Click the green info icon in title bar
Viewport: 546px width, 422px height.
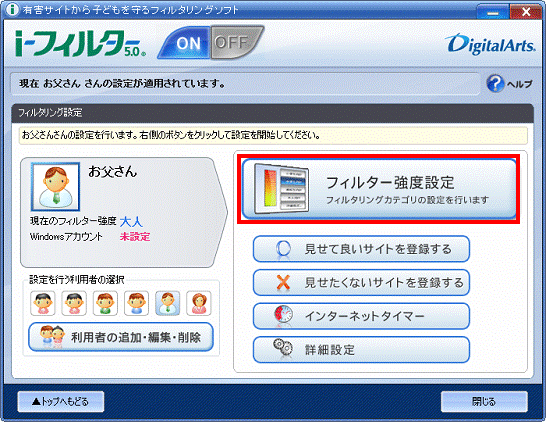tap(13, 10)
